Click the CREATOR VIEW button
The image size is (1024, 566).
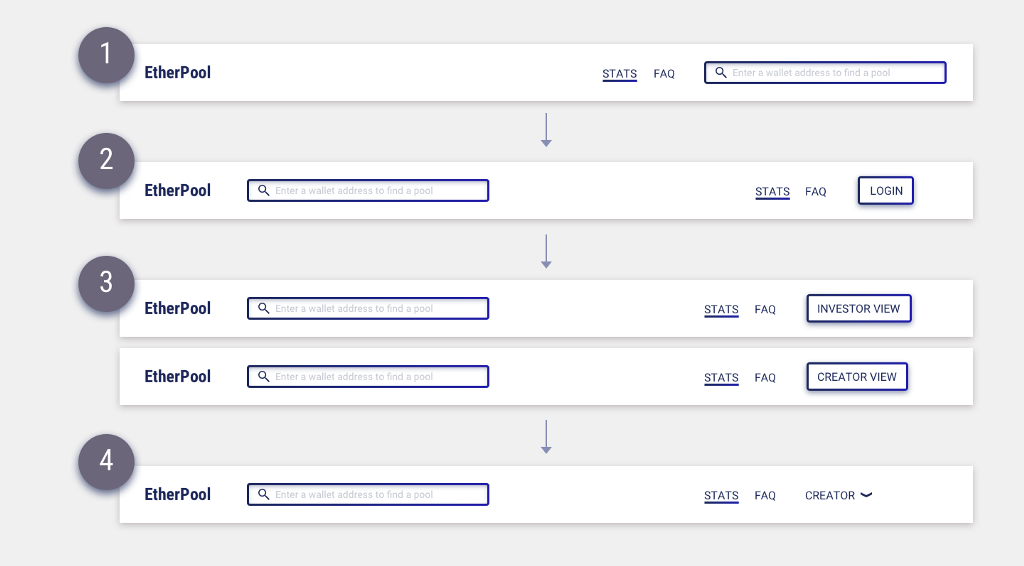[857, 377]
